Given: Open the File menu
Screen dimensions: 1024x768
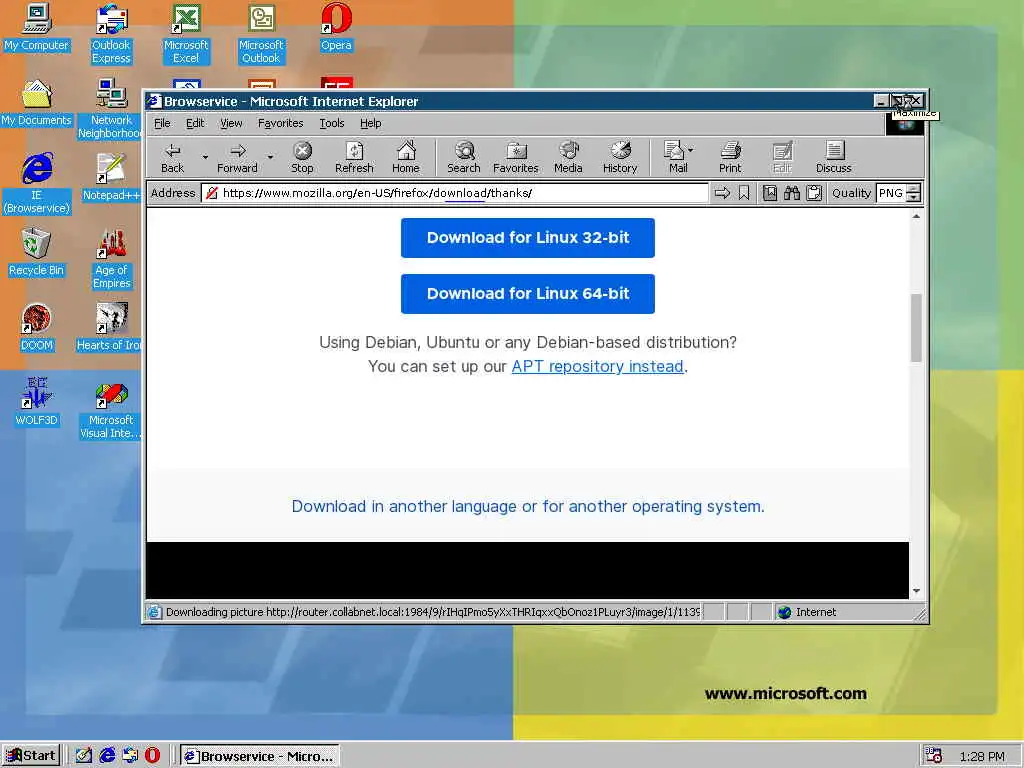Looking at the screenshot, I should tap(162, 123).
